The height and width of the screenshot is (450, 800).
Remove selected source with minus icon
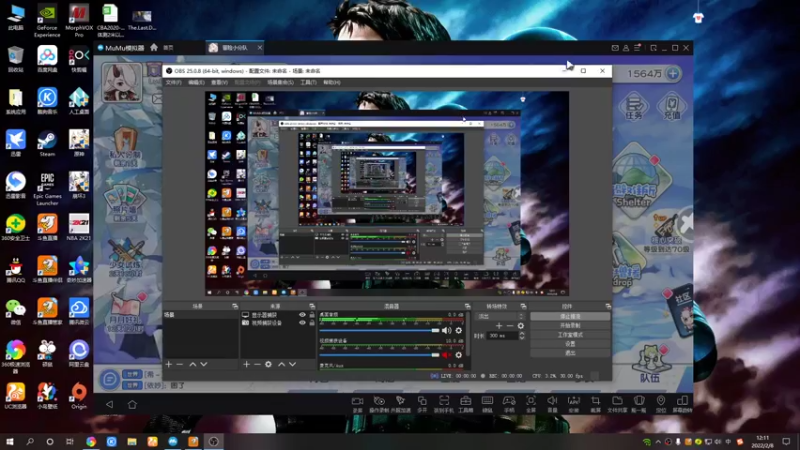[x=257, y=364]
